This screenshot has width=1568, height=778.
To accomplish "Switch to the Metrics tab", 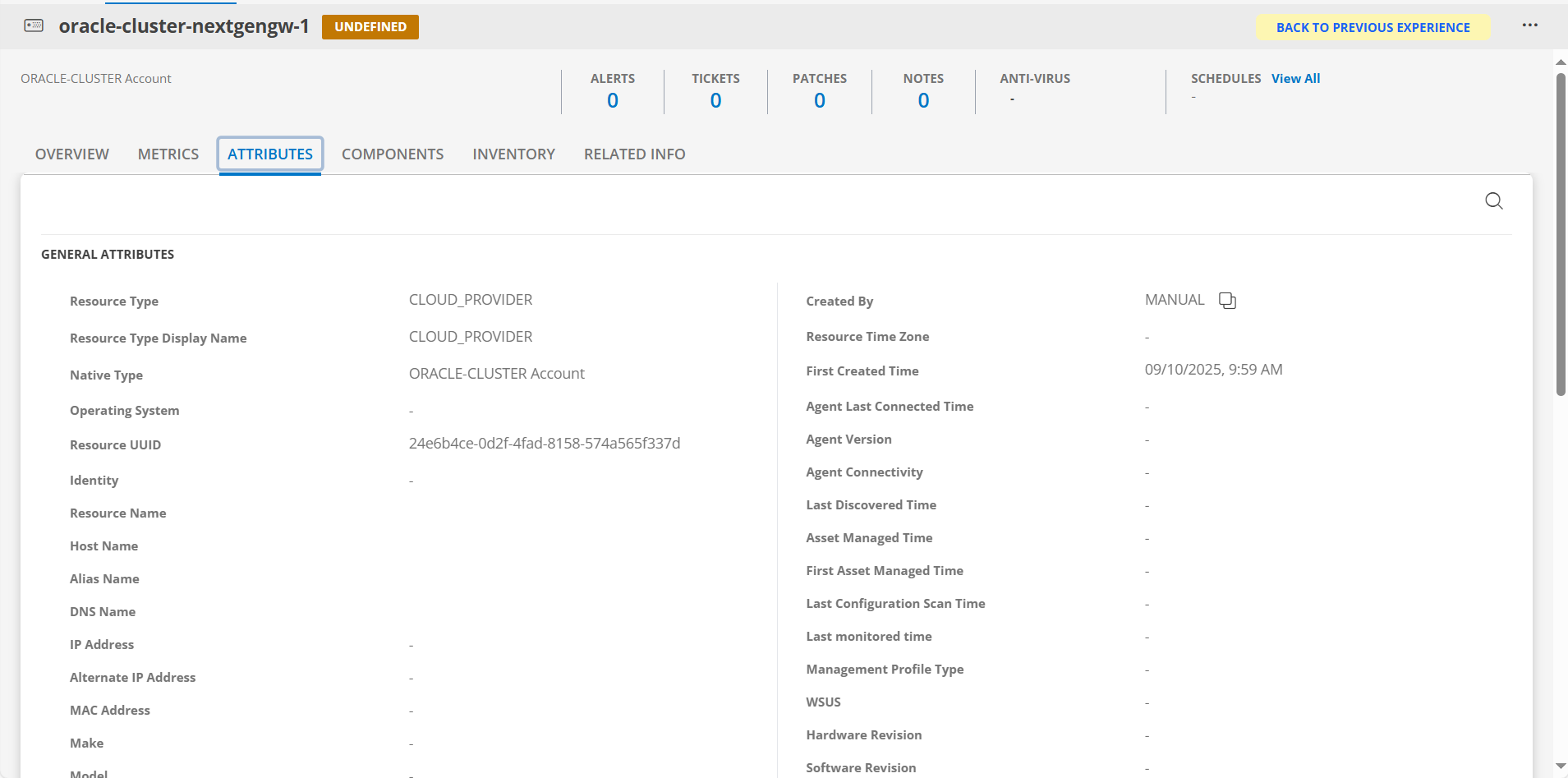I will click(168, 154).
